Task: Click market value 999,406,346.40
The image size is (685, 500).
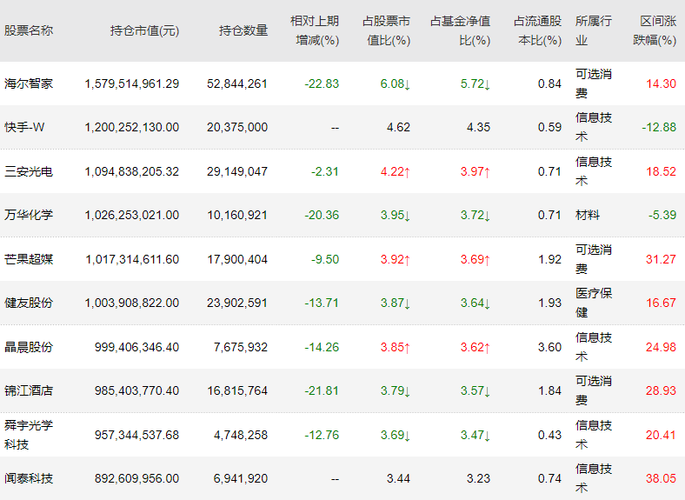Action: (137, 347)
